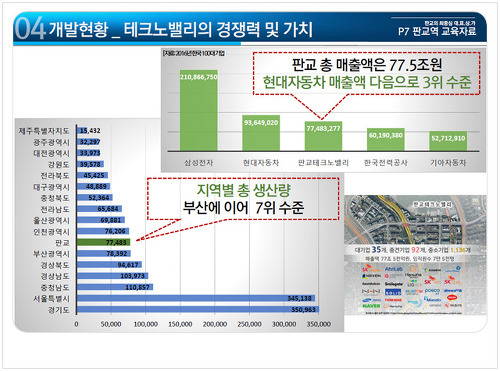Click the slide title "개발현황 _ 테크노밸리의 경쟁력 및 가치"
Screen dimensions: 500x371
[181, 29]
